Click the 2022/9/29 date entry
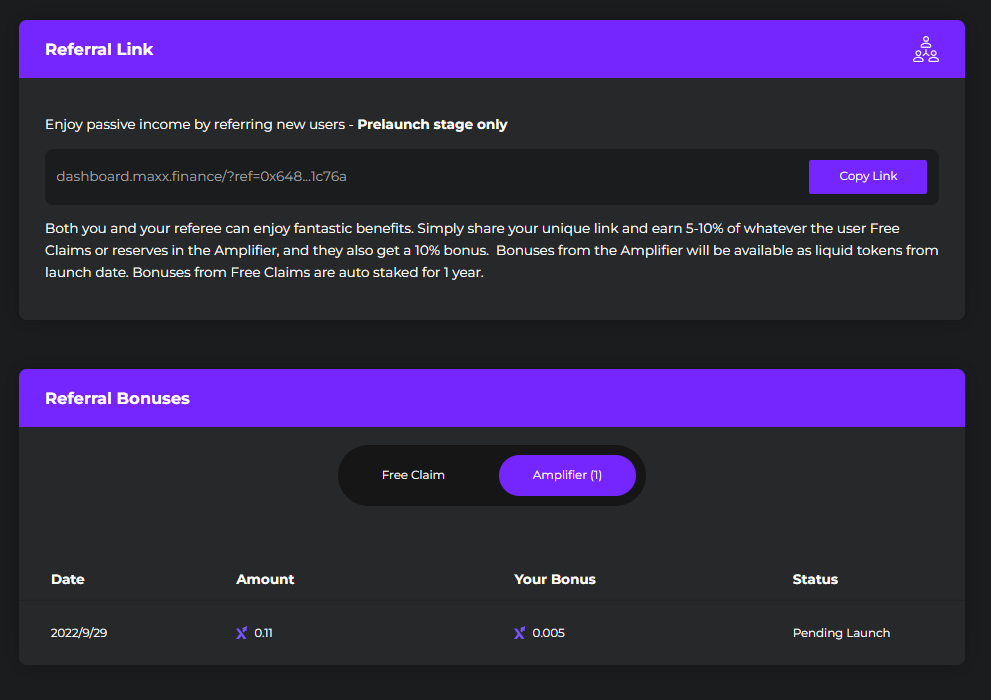The image size is (991, 700). 79,633
